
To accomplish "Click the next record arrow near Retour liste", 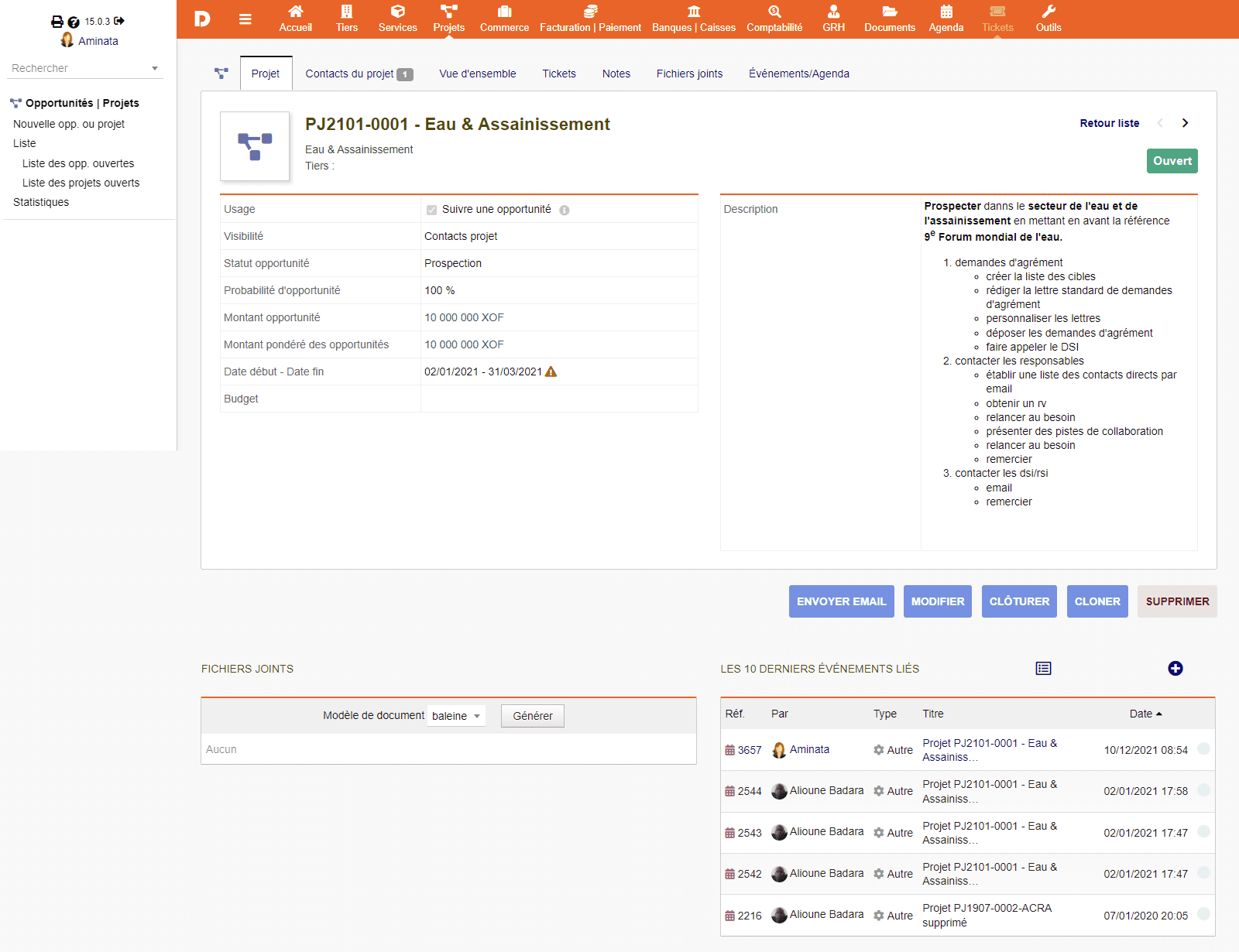I will [x=1186, y=122].
